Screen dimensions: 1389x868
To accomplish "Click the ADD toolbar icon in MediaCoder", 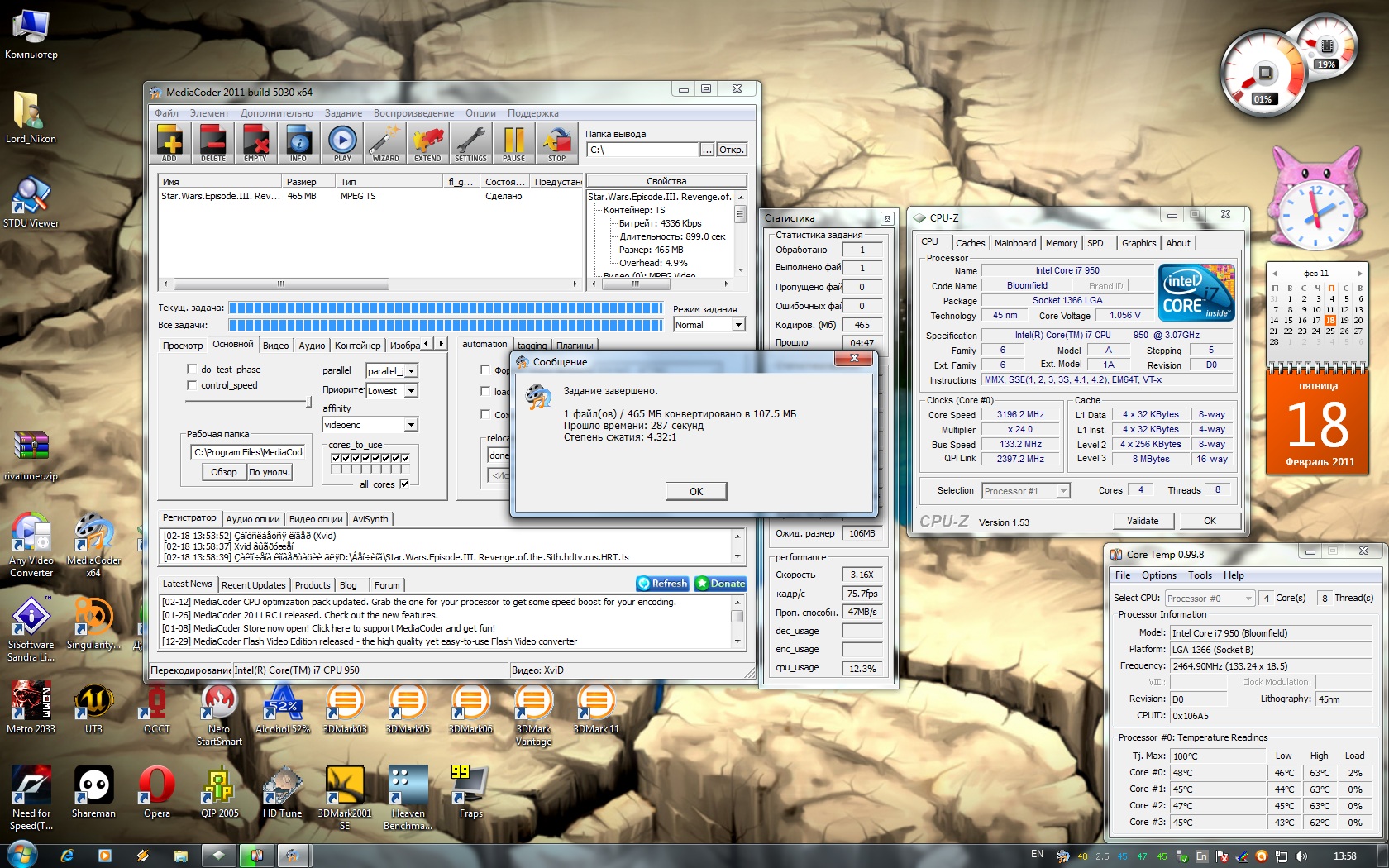I will [x=169, y=142].
